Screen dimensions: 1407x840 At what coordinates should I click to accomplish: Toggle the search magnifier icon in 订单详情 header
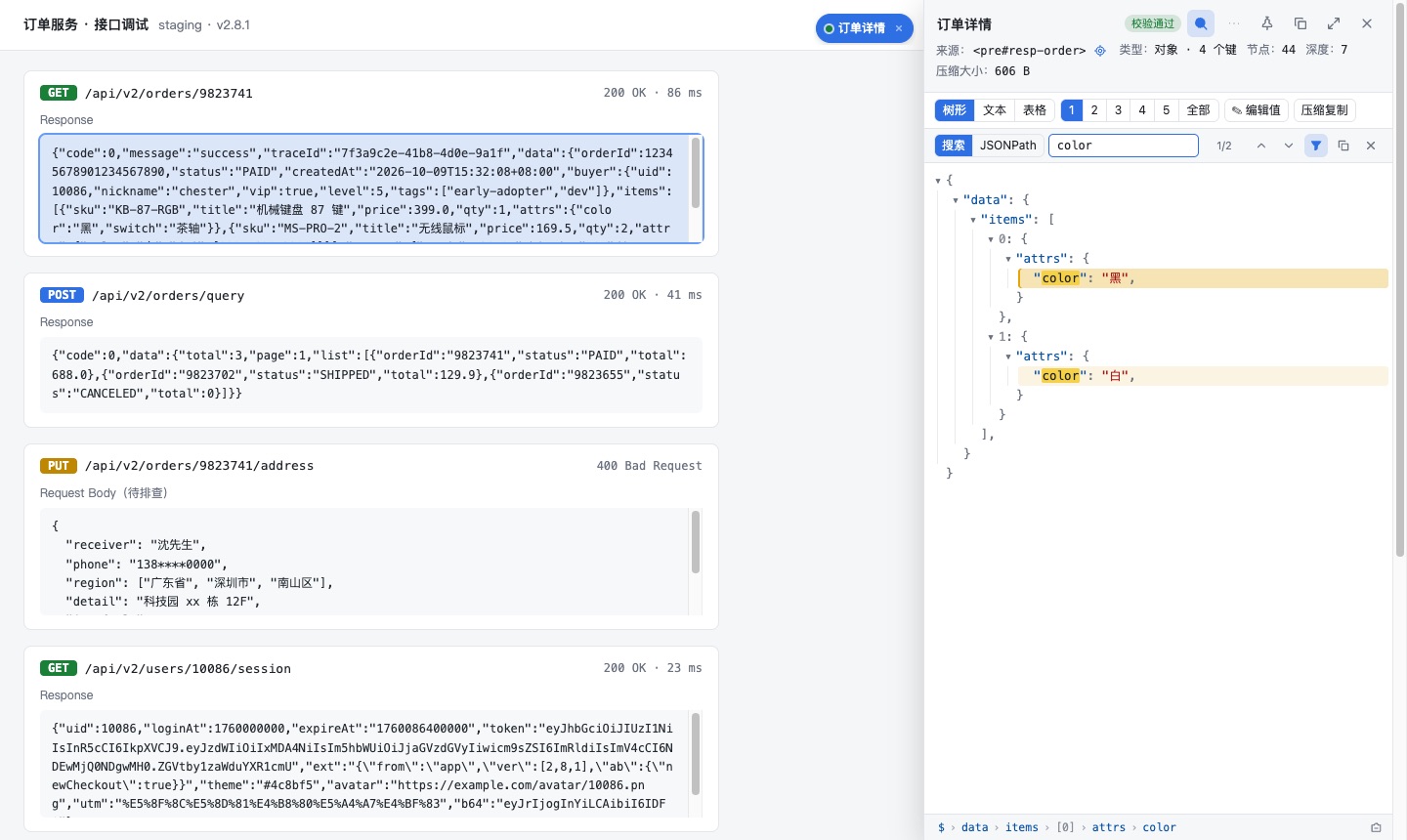coord(1201,23)
